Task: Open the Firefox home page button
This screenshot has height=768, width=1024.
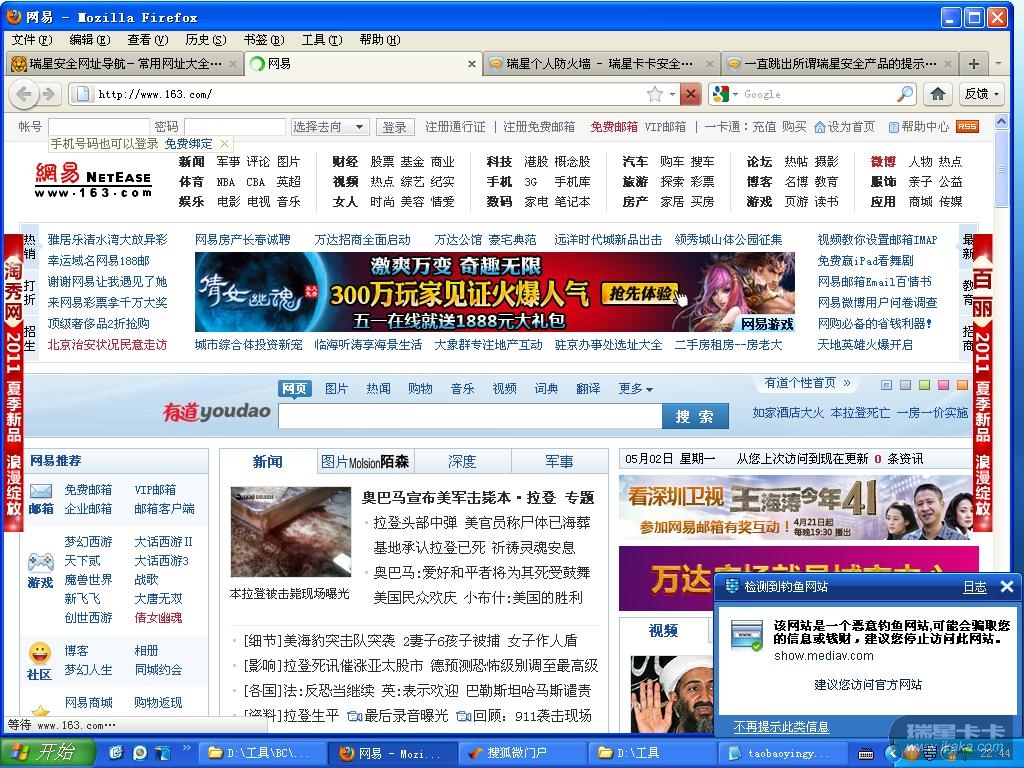Action: tap(938, 94)
